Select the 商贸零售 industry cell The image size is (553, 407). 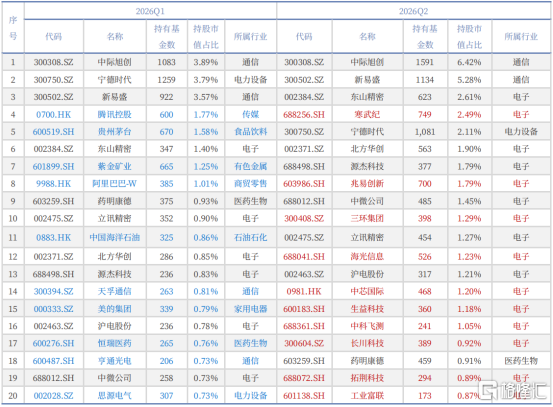(x=250, y=184)
